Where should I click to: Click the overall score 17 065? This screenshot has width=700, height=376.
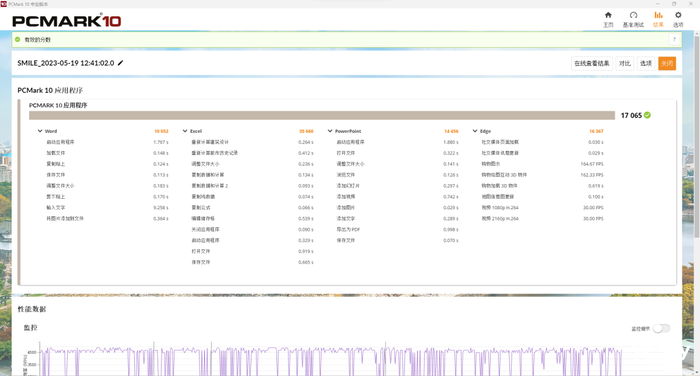pyautogui.click(x=631, y=115)
